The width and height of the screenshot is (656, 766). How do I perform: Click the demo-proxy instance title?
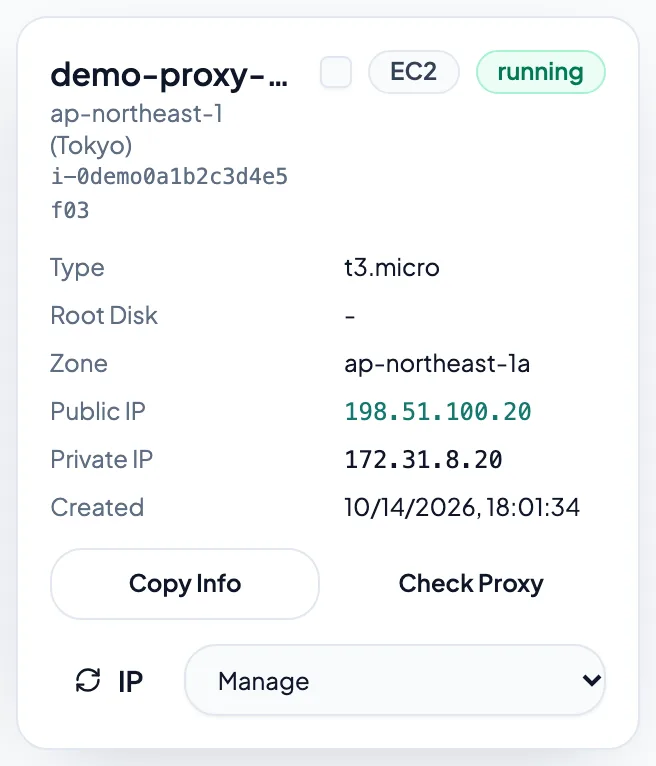[169, 76]
